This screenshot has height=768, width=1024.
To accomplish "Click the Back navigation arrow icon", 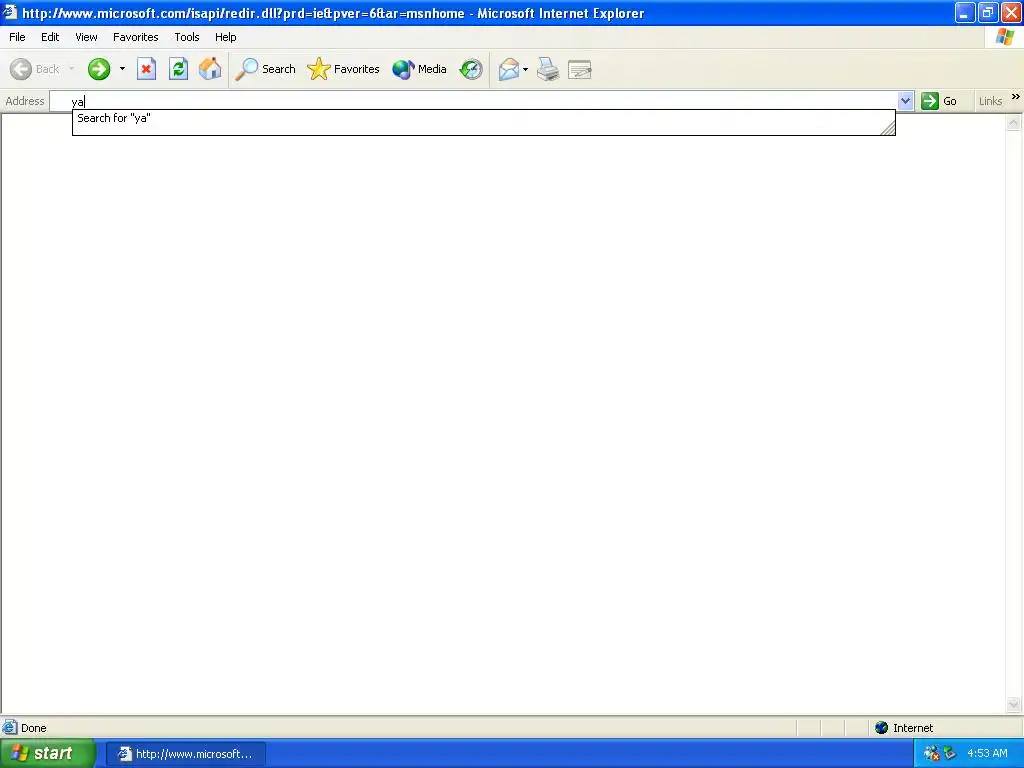I will (21, 69).
